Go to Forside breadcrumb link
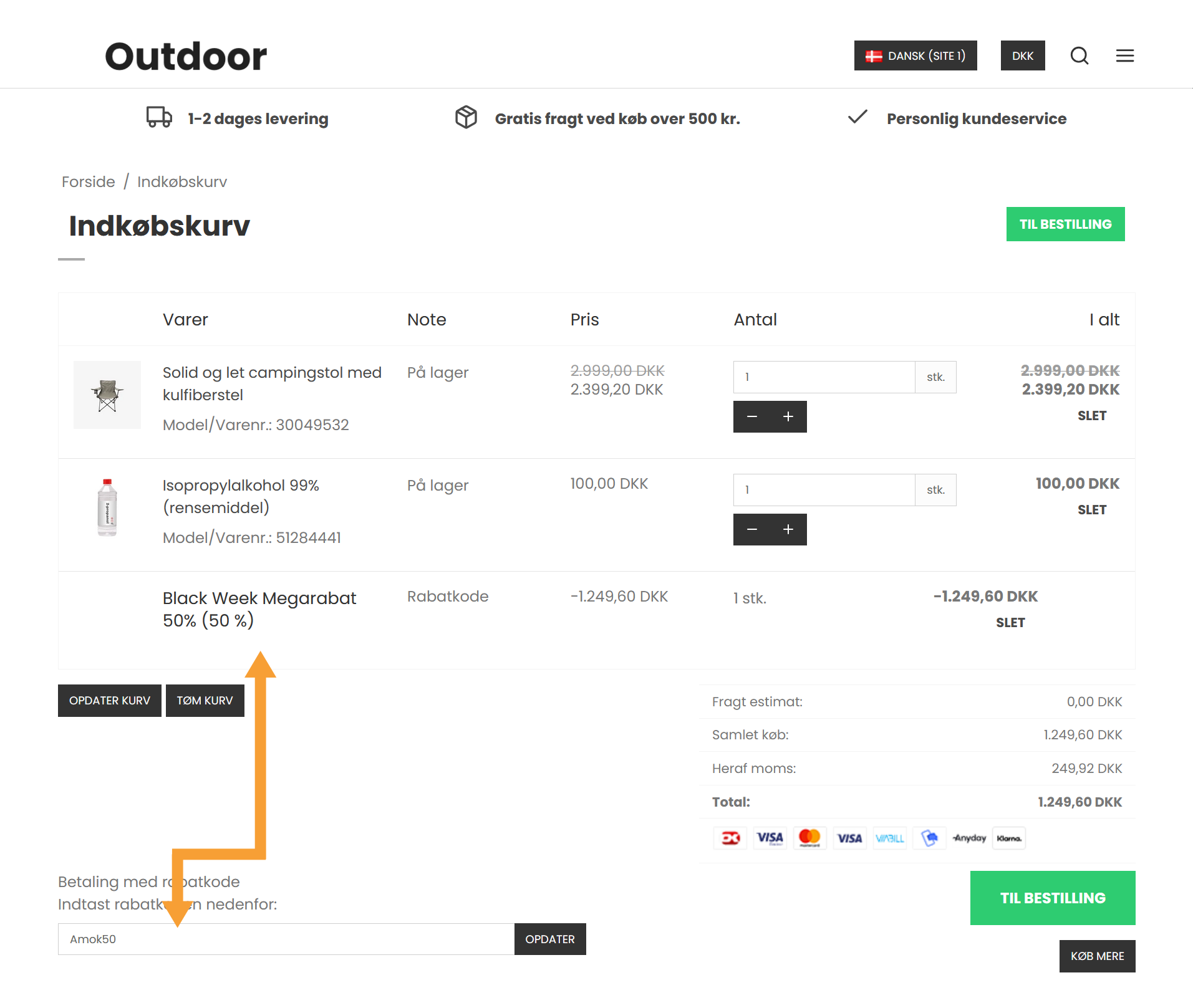1193x1008 pixels. [x=88, y=182]
